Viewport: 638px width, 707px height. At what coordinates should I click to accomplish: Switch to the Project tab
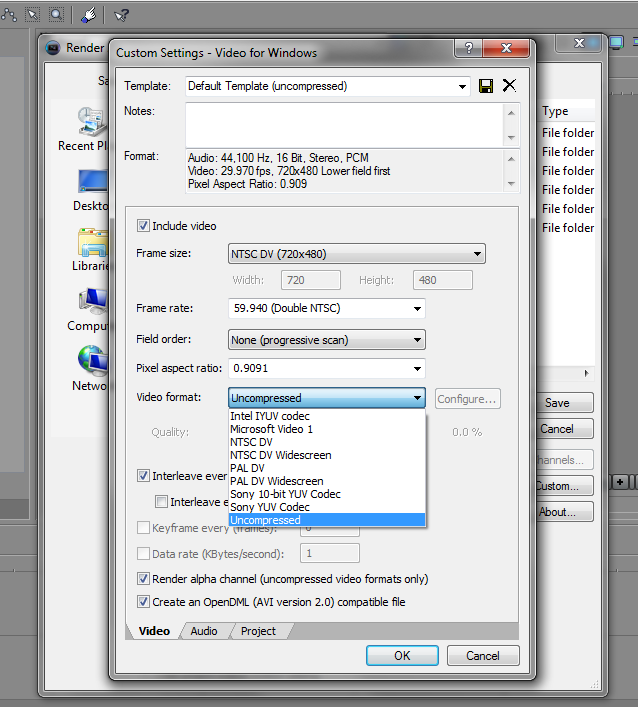point(258,631)
